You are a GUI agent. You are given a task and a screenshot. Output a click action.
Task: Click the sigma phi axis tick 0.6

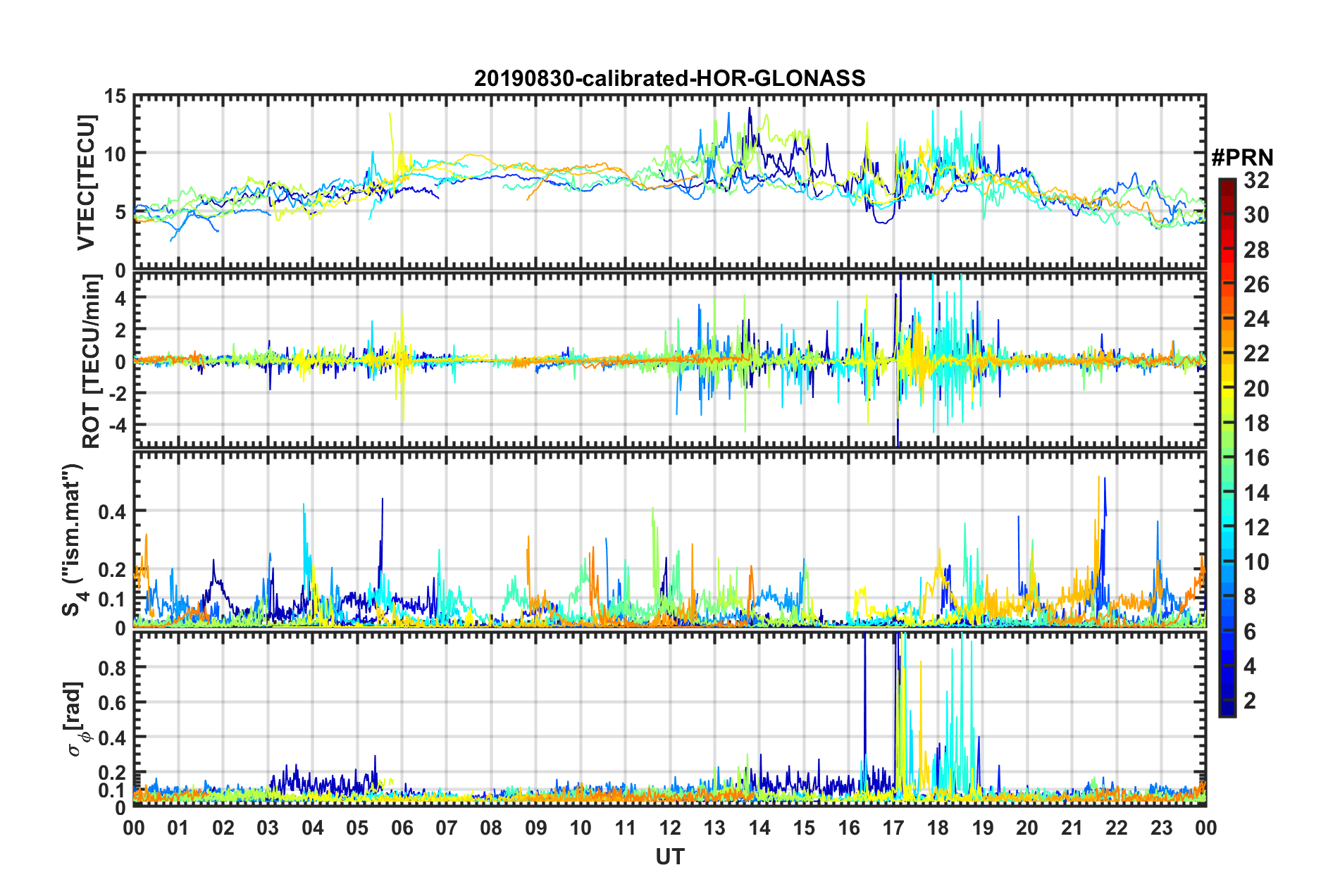(x=112, y=702)
